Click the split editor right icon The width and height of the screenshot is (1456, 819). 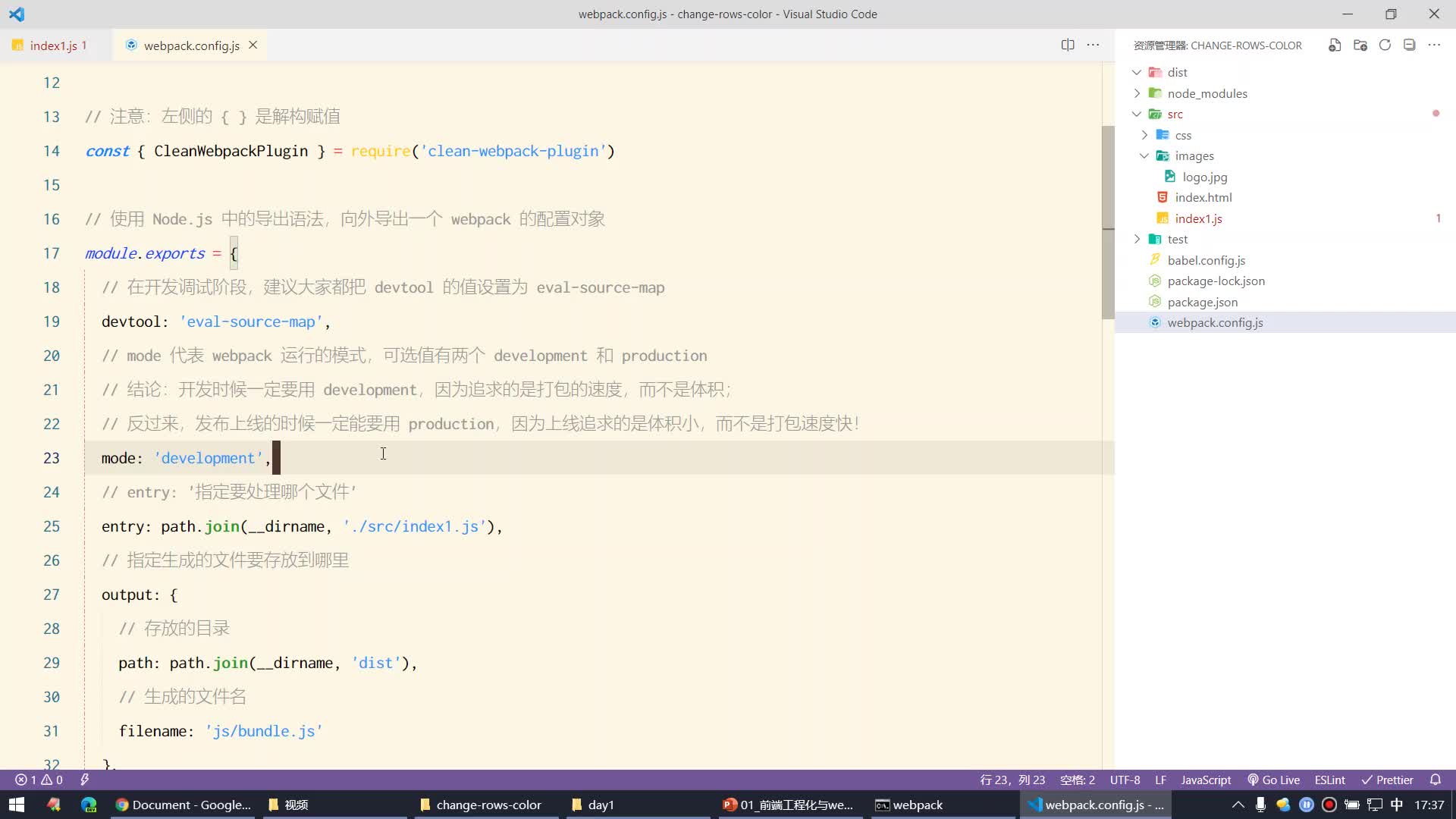click(x=1068, y=45)
